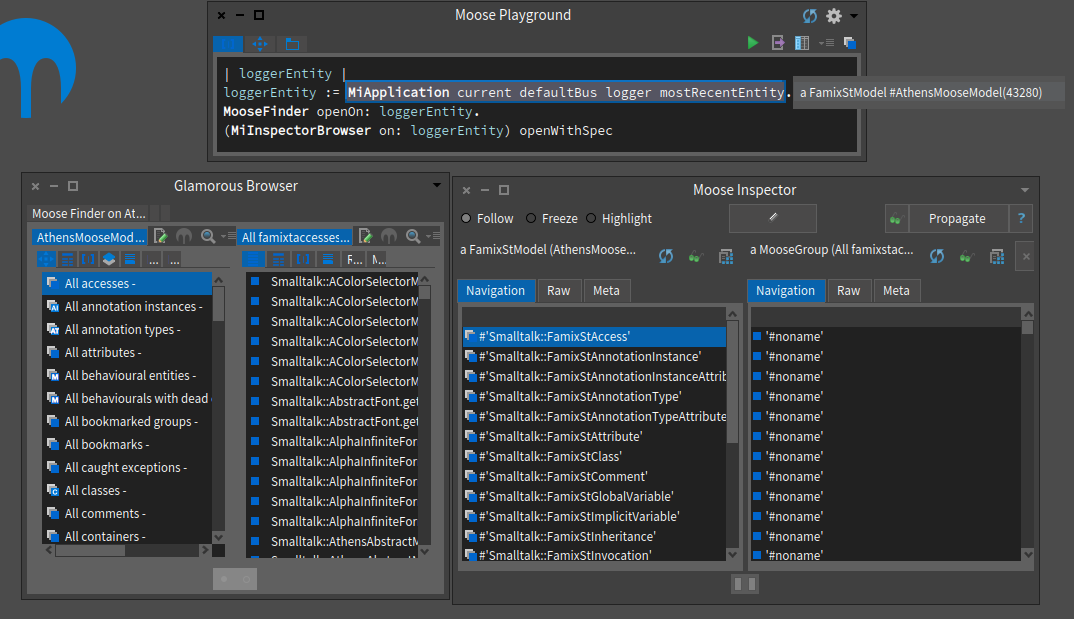Open the Moose Playground settings gear
The height and width of the screenshot is (619, 1074).
click(833, 16)
